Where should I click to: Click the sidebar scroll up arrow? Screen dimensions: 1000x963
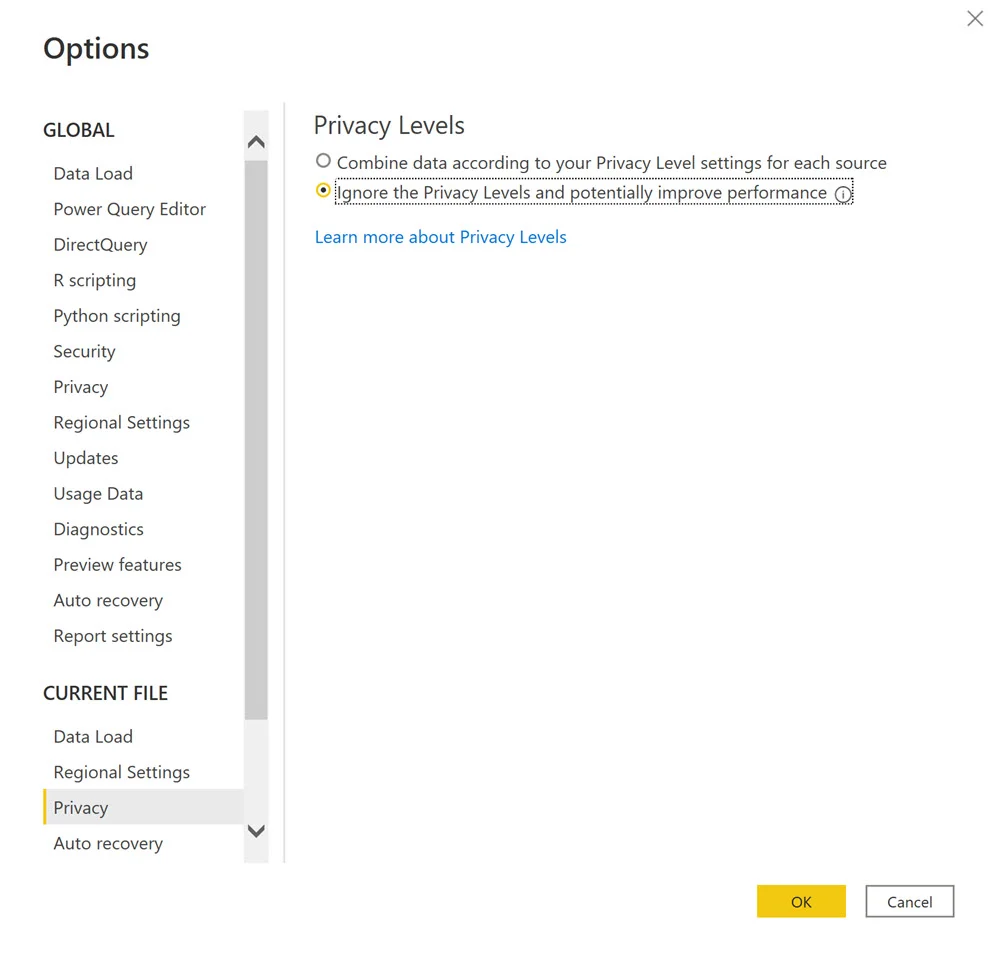pos(256,143)
